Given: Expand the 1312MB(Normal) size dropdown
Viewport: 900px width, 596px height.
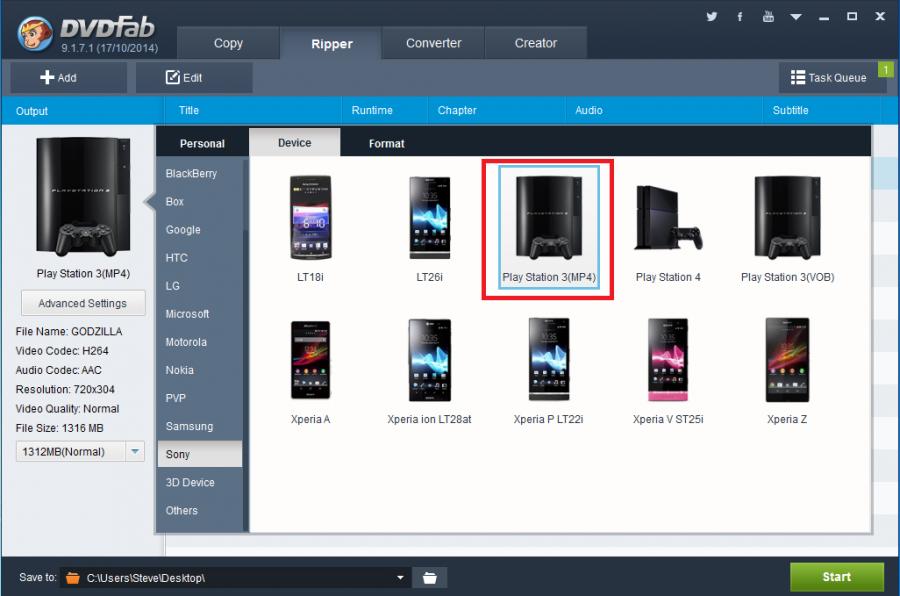Looking at the screenshot, I should click(x=136, y=452).
